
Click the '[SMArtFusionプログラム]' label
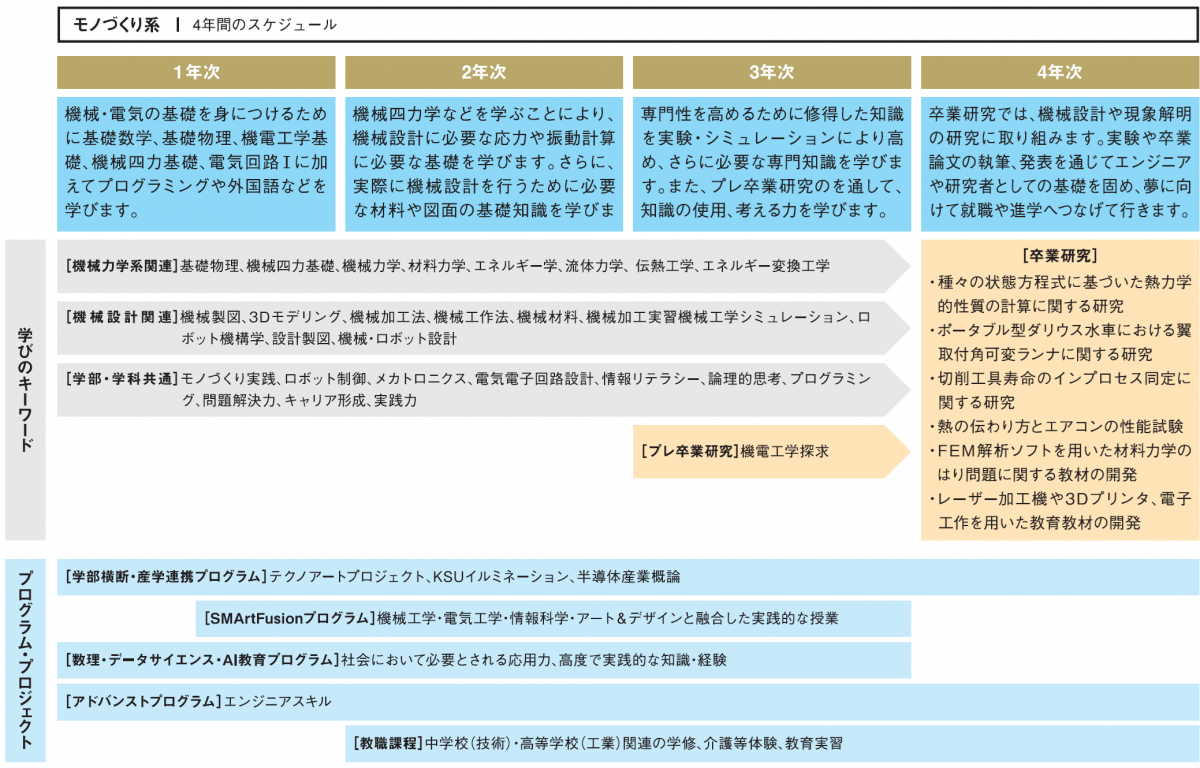(x=289, y=619)
